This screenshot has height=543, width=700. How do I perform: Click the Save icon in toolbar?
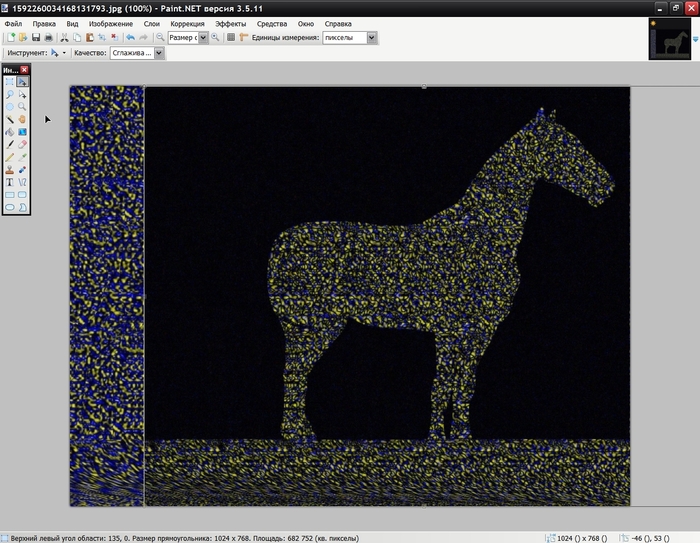[x=36, y=37]
